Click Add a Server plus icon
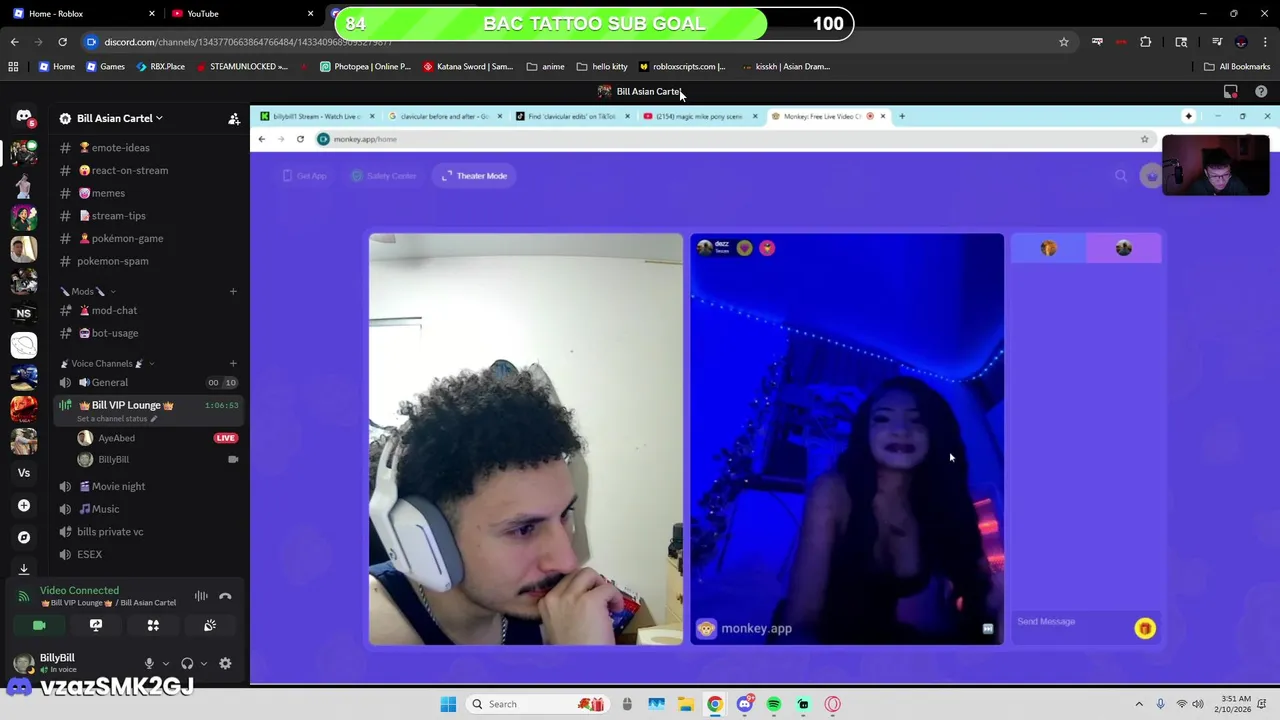 24,505
